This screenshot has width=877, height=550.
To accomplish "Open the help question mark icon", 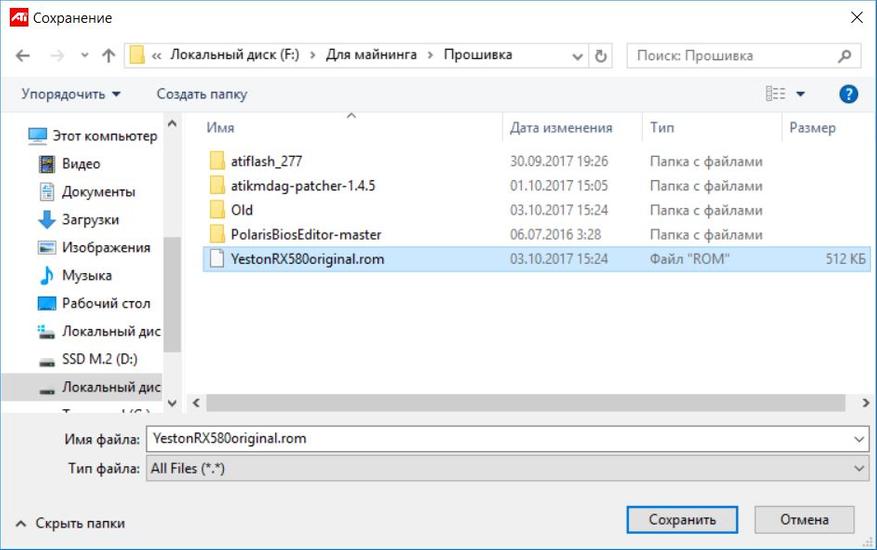I will coord(848,94).
